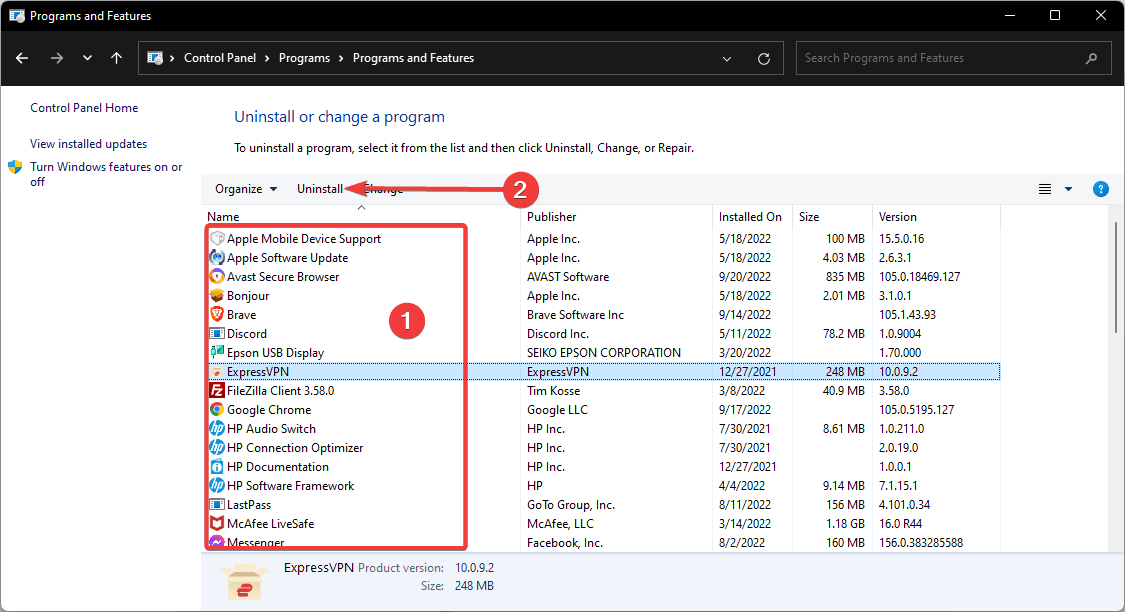Screen dimensions: 1125x612
Task: Open the Organize dropdown menu
Action: (246, 189)
